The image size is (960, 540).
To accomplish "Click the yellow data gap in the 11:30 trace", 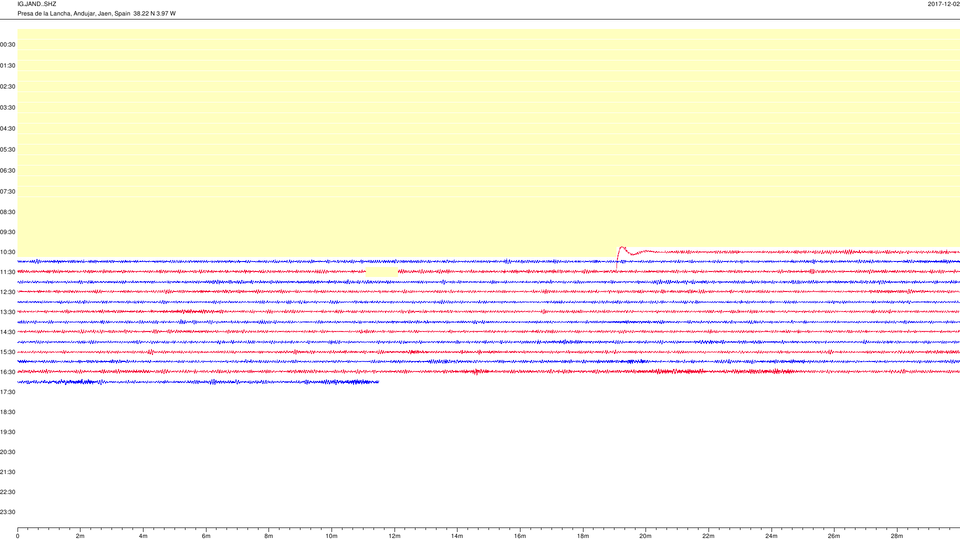I will [x=381, y=271].
